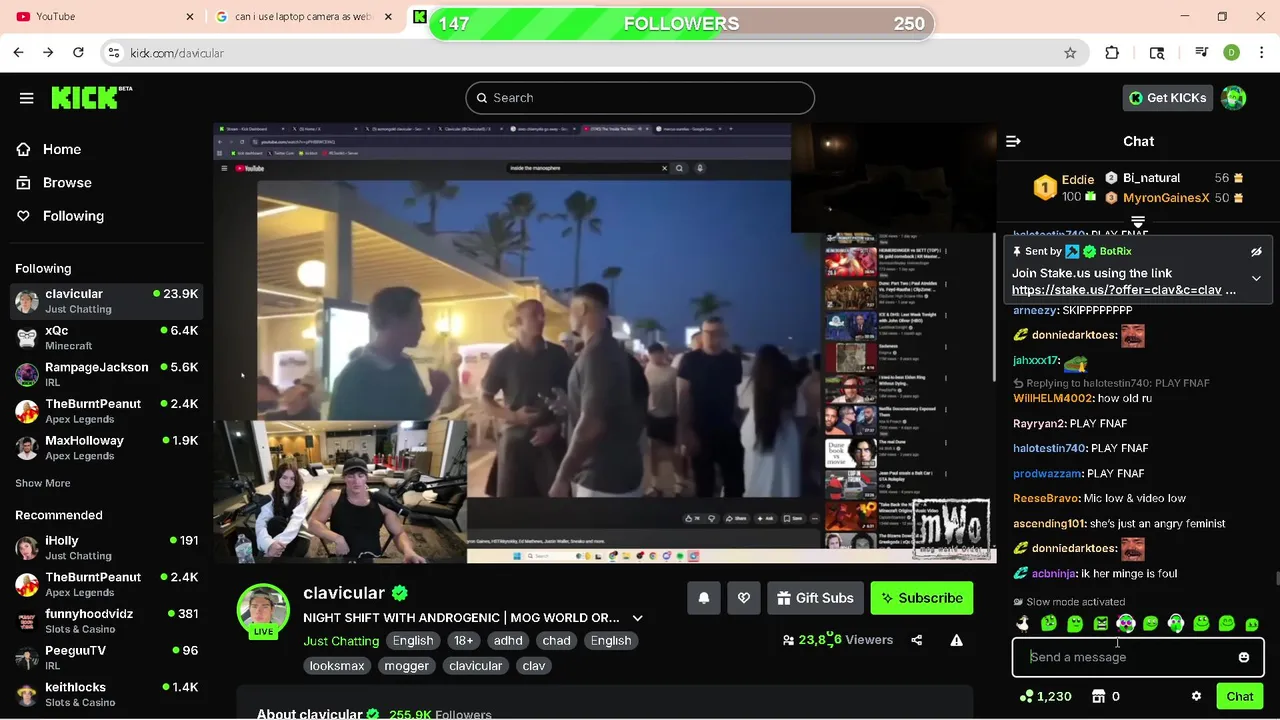Click the 1,230 channel points icon
The image size is (1280, 720).
coord(1026,696)
